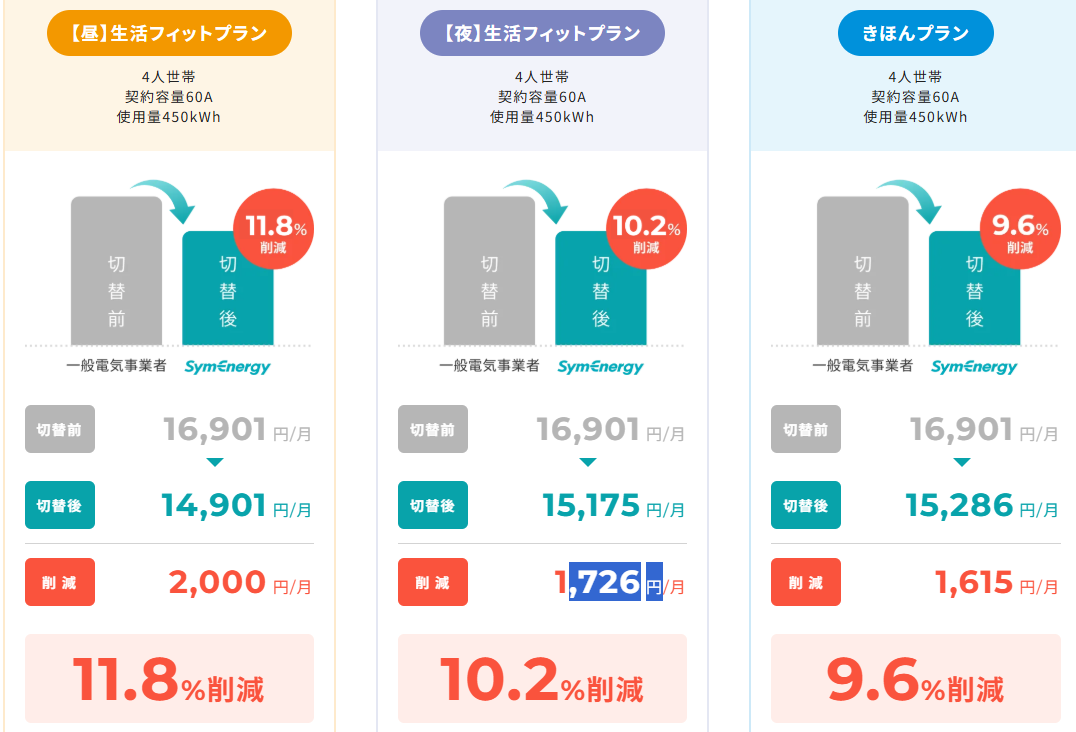Click the purple 【夜】生活フィットプラン pill label
The width and height of the screenshot is (1076, 732).
click(x=542, y=33)
